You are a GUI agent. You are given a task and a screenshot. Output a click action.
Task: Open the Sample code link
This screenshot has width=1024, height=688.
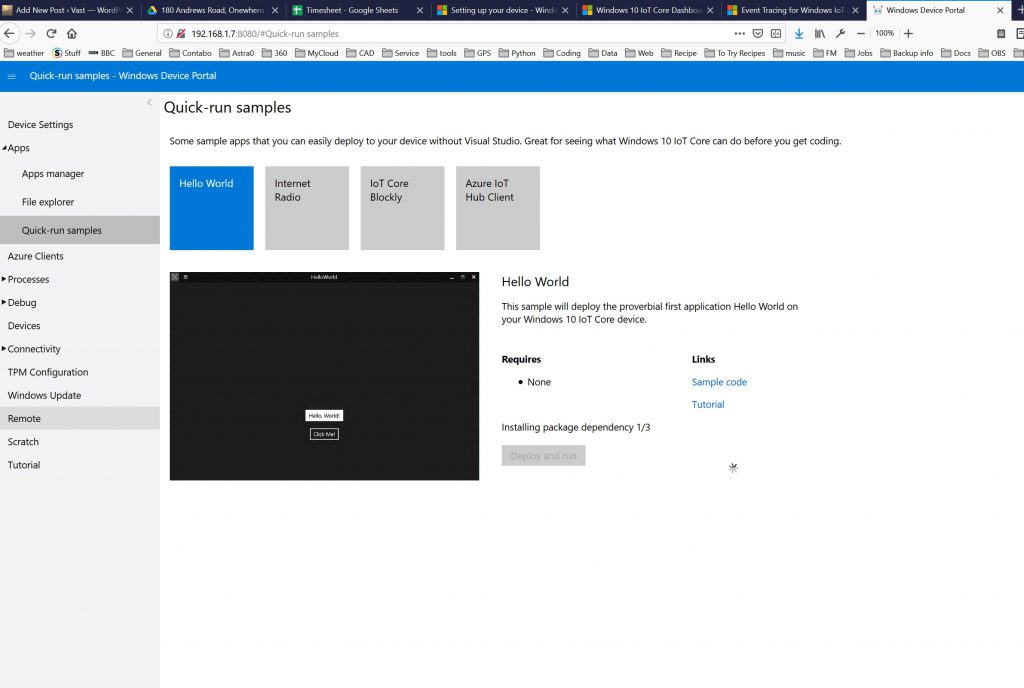click(x=719, y=382)
